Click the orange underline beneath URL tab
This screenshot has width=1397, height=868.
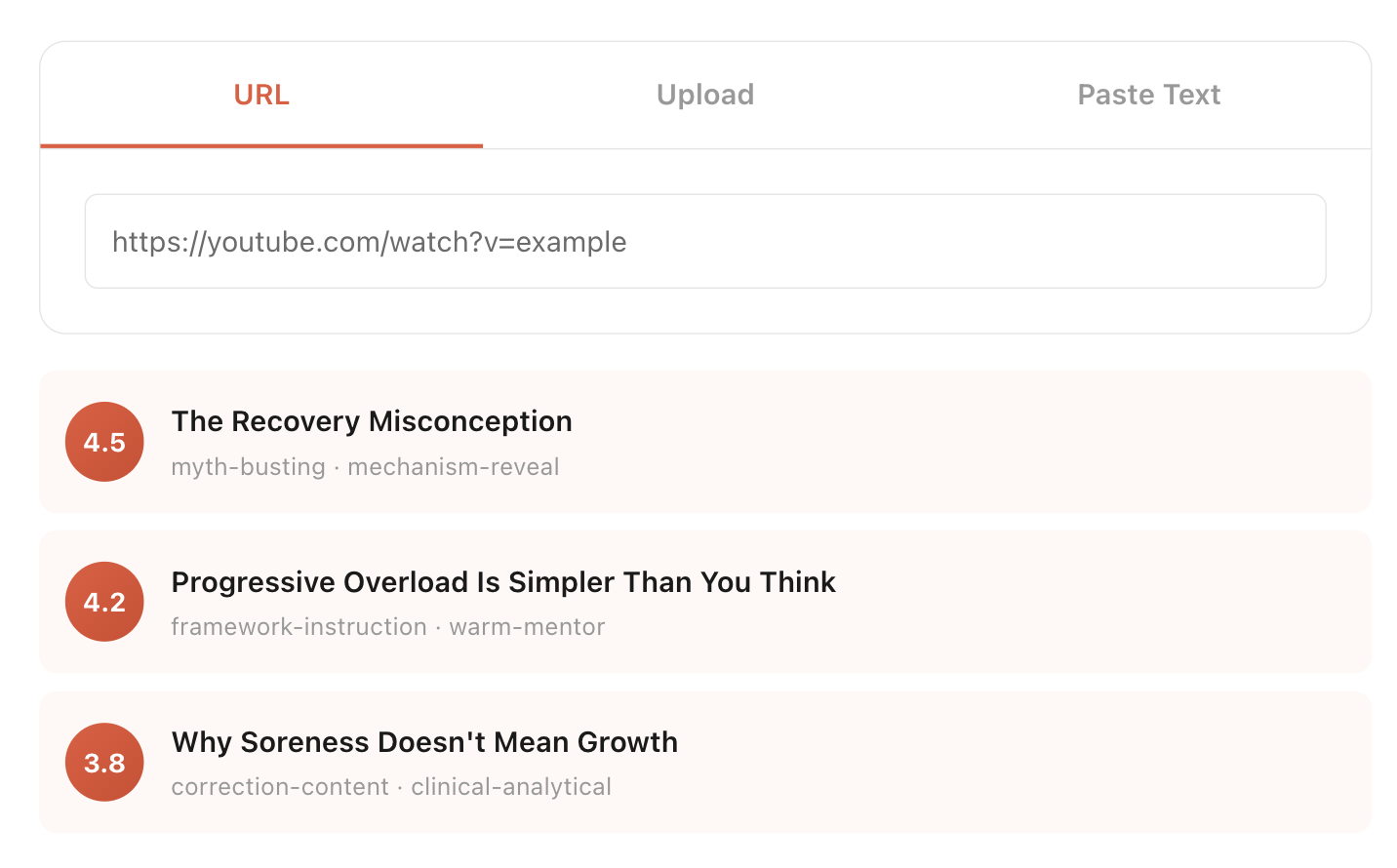point(261,145)
